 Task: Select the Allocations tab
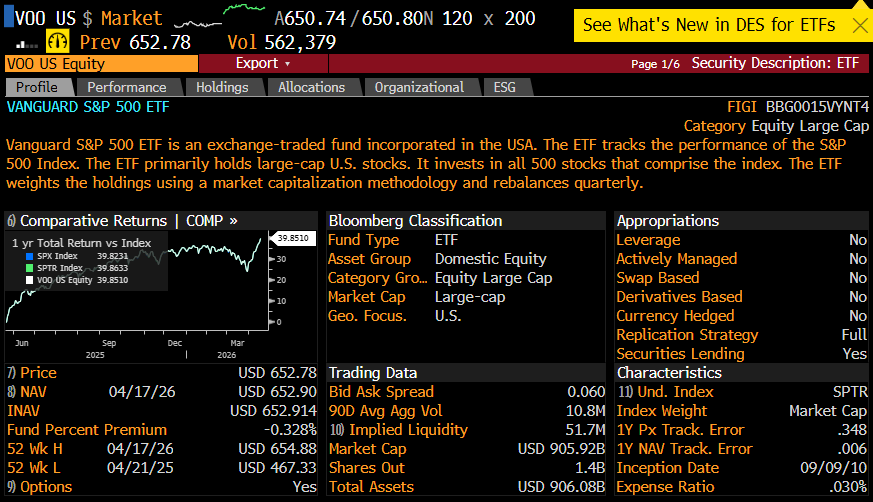click(x=311, y=87)
